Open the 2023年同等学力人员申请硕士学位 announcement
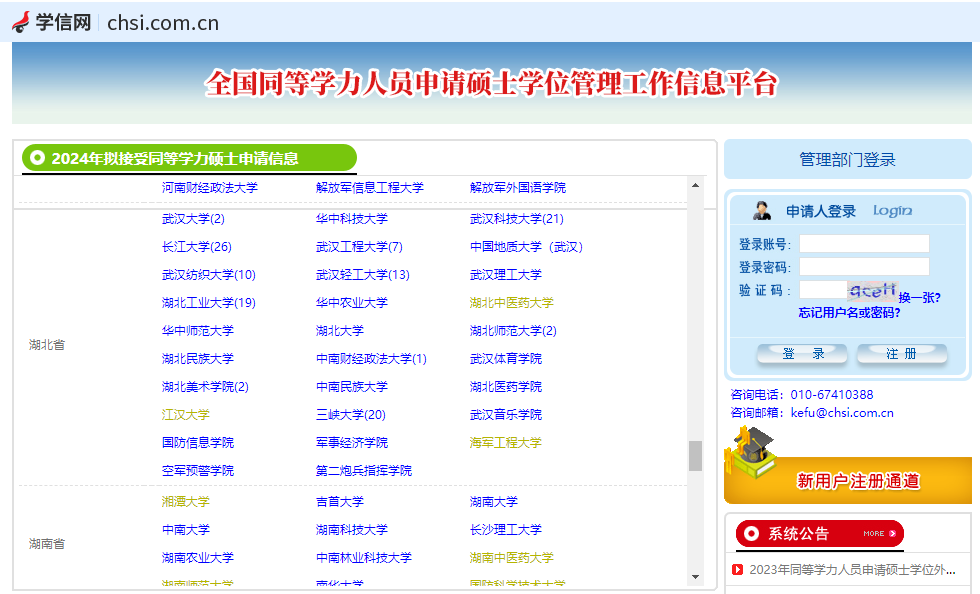 point(852,570)
